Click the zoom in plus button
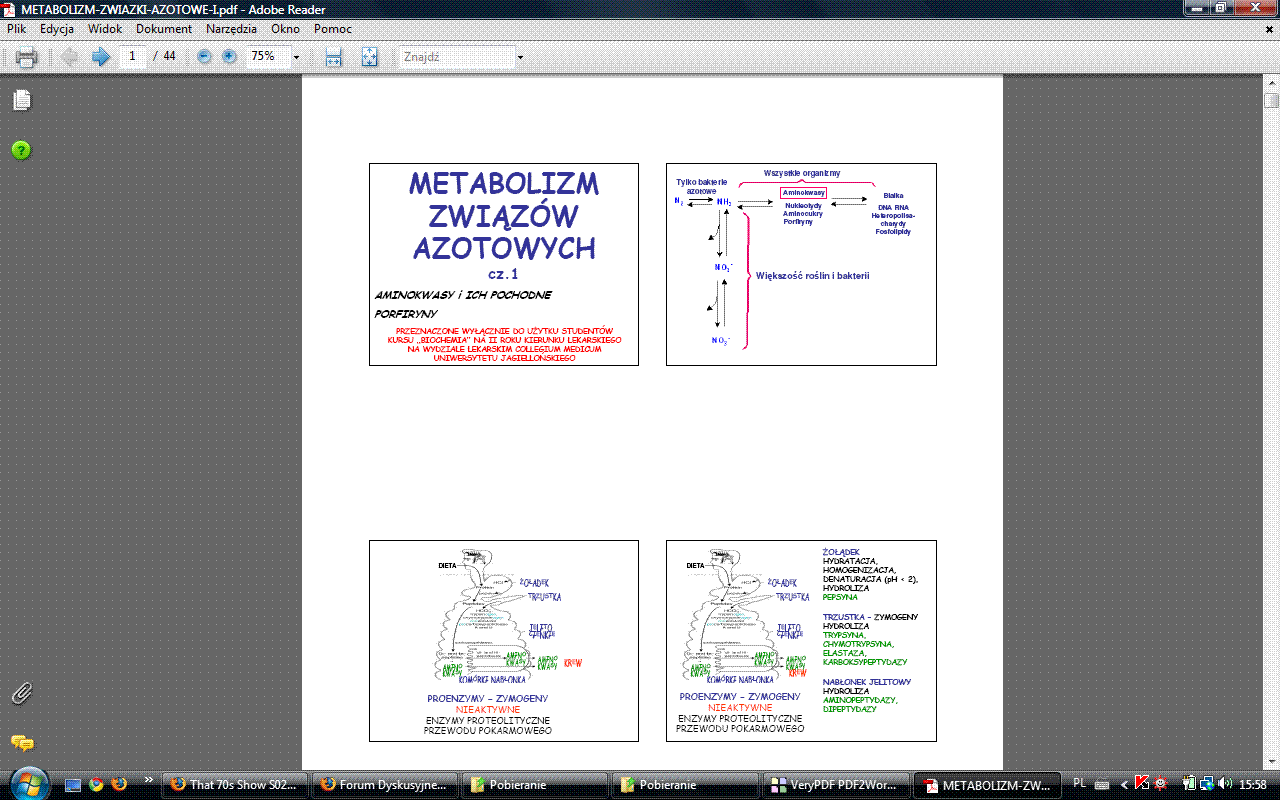 229,57
